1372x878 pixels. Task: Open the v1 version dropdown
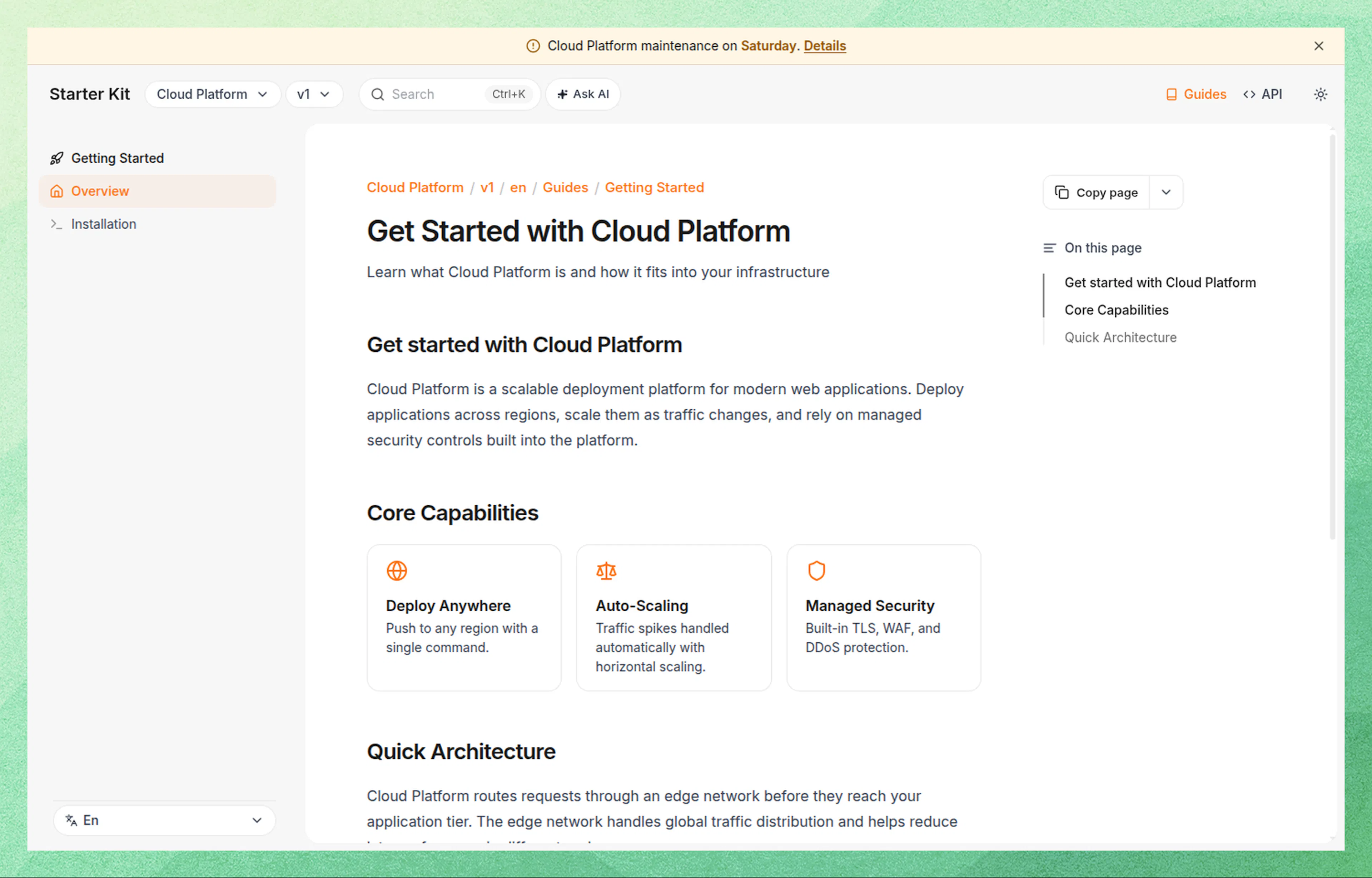click(314, 94)
